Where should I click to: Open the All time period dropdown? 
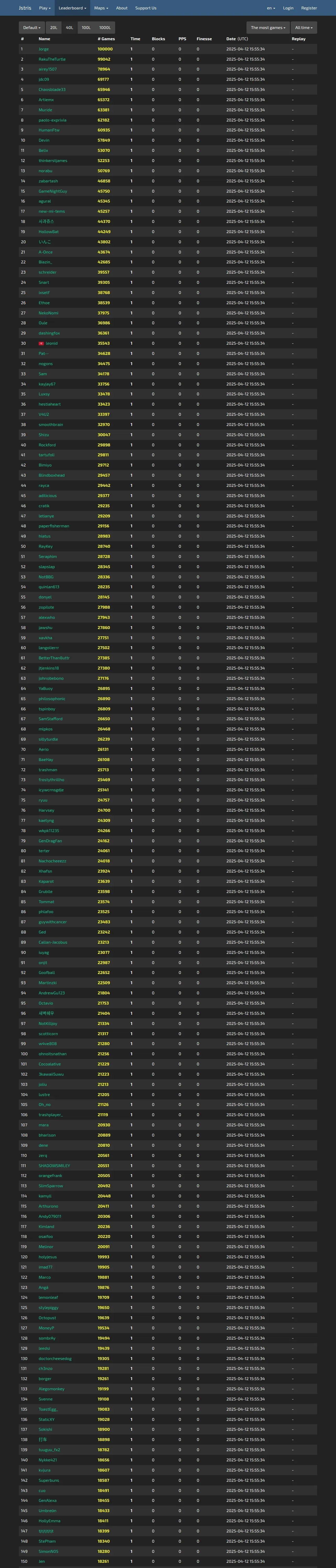point(304,27)
